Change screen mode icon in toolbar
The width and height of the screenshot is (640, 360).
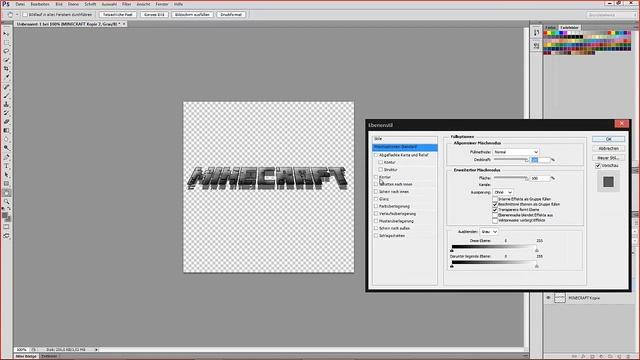point(6,236)
